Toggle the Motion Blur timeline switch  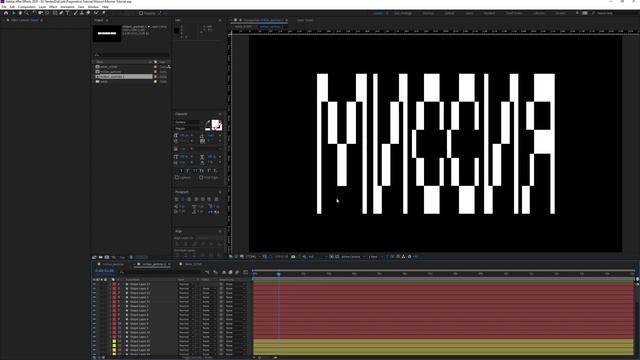(x=237, y=272)
